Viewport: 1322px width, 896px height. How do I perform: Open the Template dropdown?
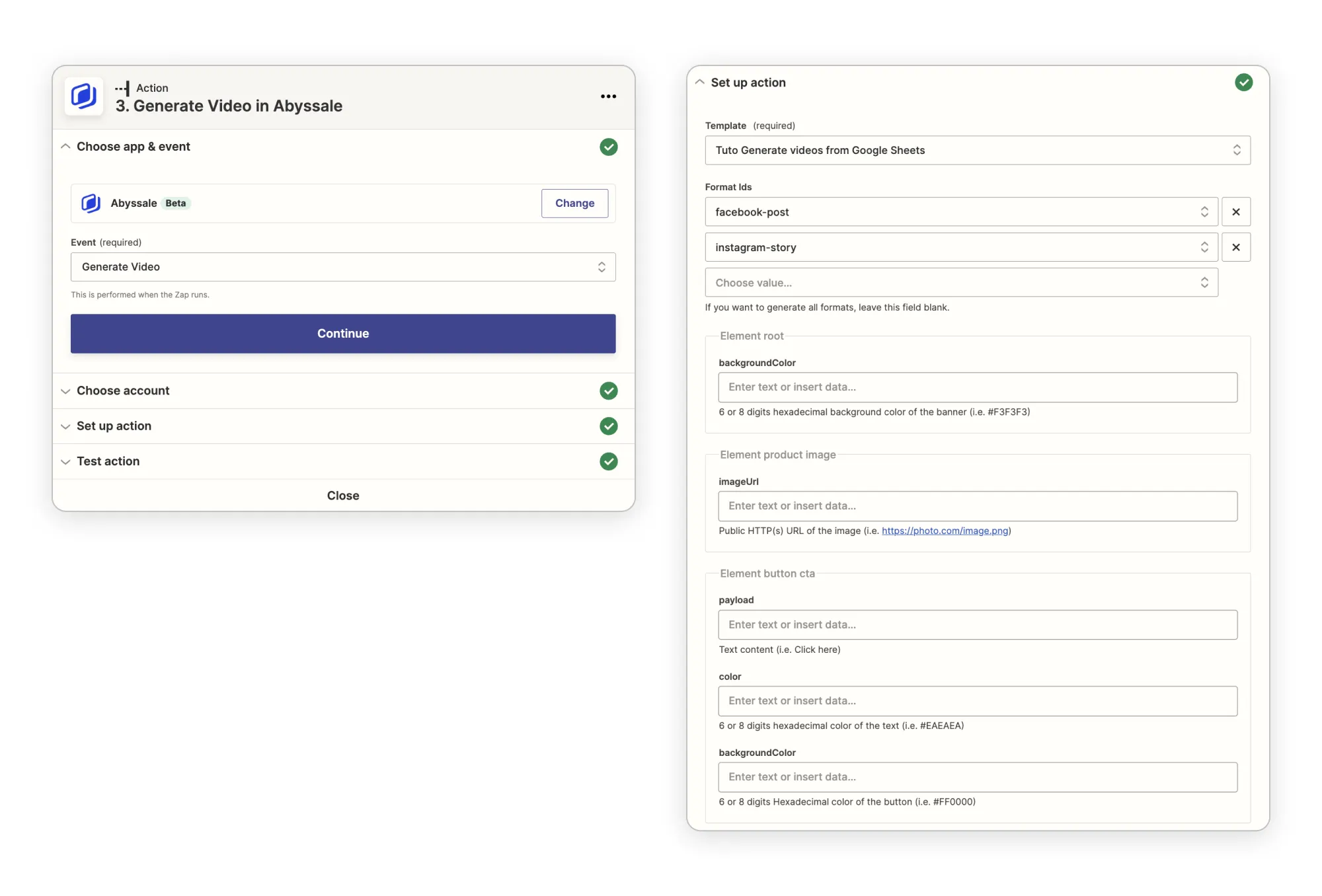pyautogui.click(x=978, y=150)
